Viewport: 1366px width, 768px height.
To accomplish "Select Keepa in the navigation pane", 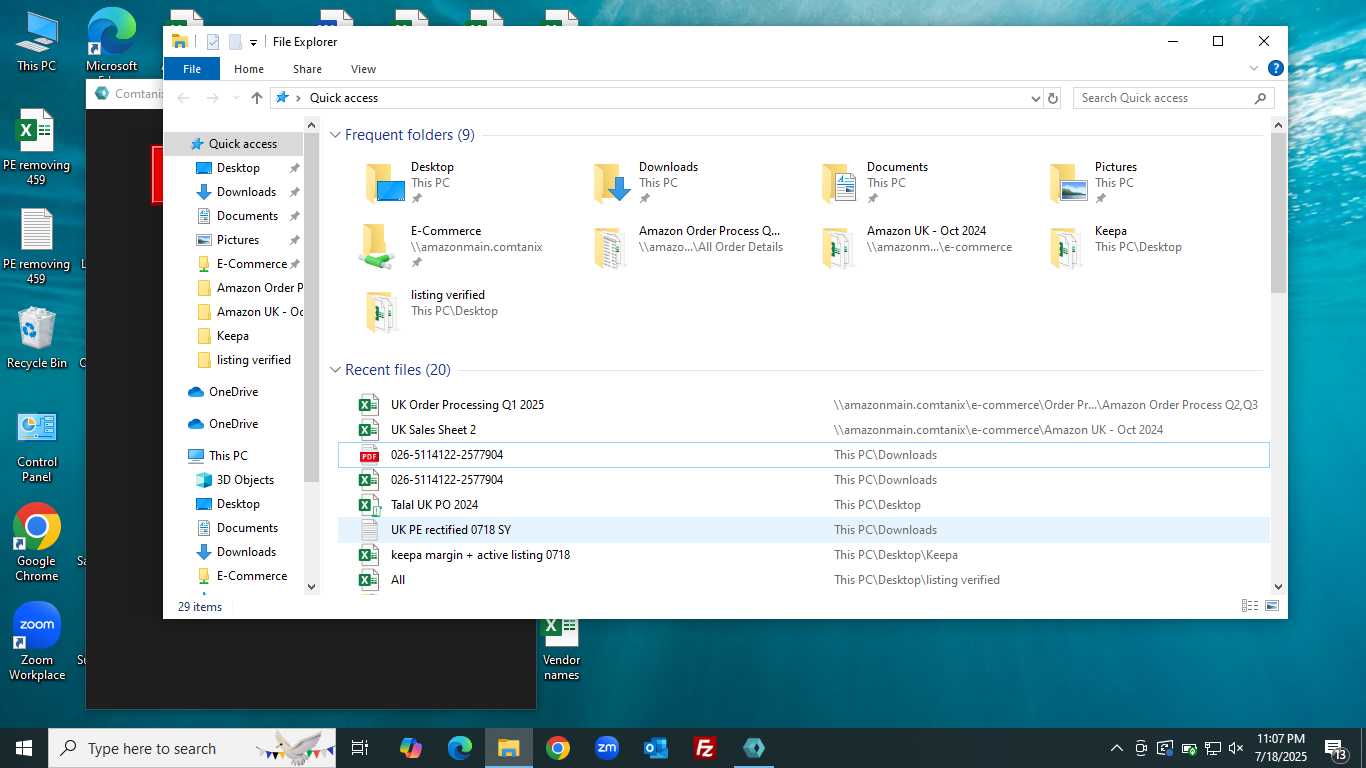I will (233, 336).
